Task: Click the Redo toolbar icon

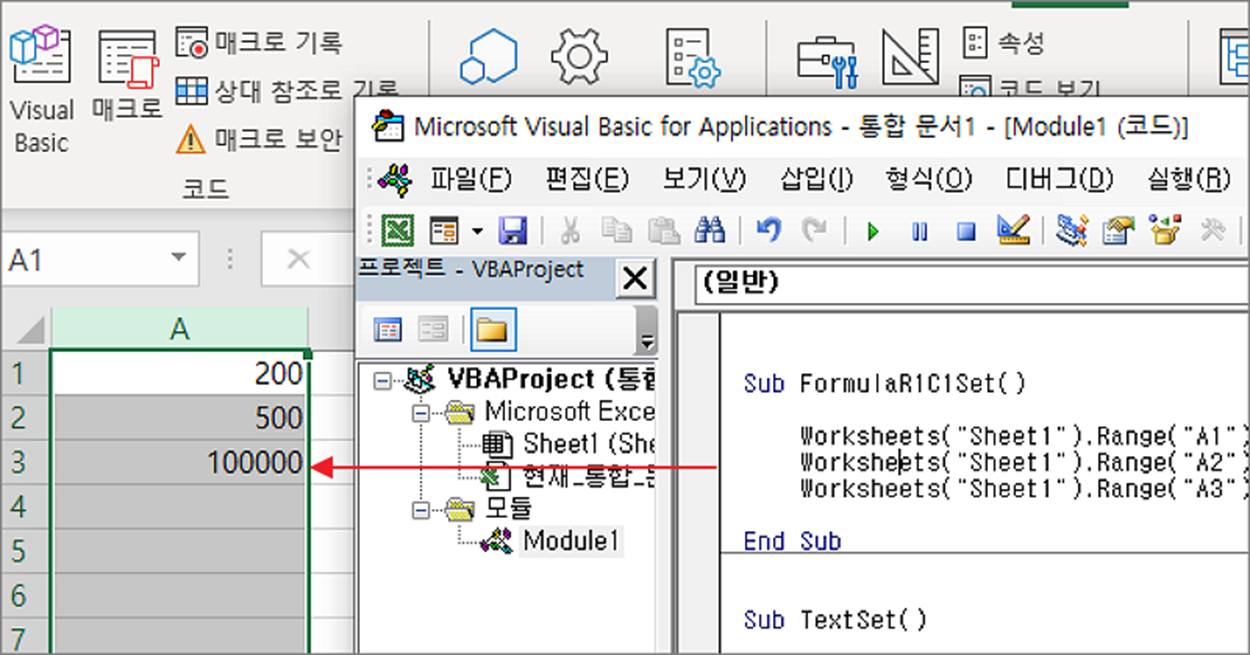Action: [x=815, y=231]
